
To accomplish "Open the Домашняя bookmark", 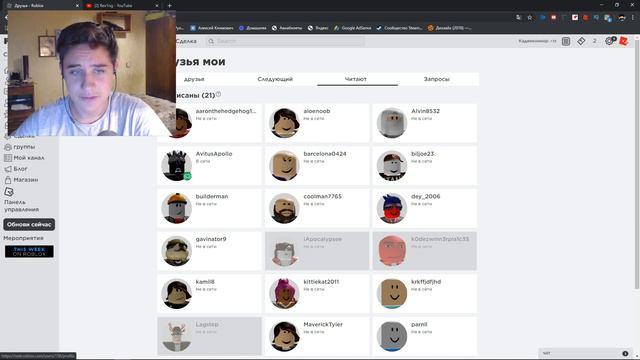I will pos(253,28).
